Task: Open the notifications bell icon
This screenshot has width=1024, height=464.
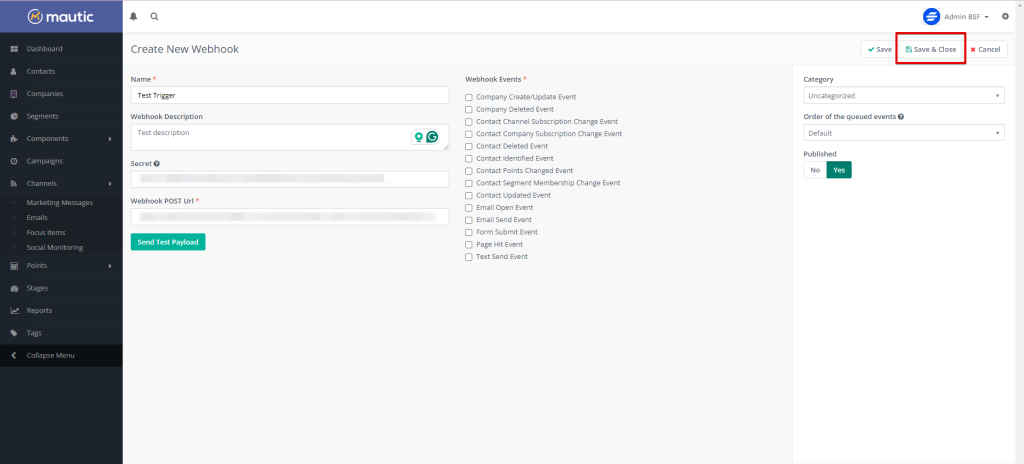Action: point(134,17)
